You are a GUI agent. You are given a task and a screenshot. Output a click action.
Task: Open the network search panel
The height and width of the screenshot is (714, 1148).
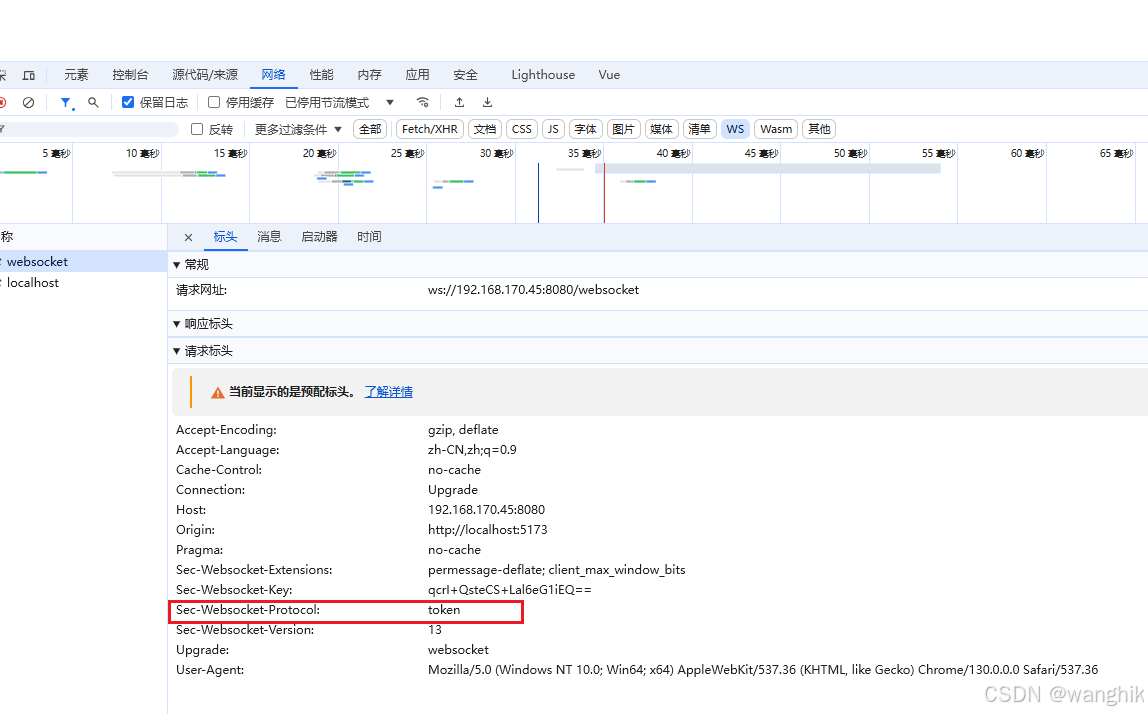93,101
